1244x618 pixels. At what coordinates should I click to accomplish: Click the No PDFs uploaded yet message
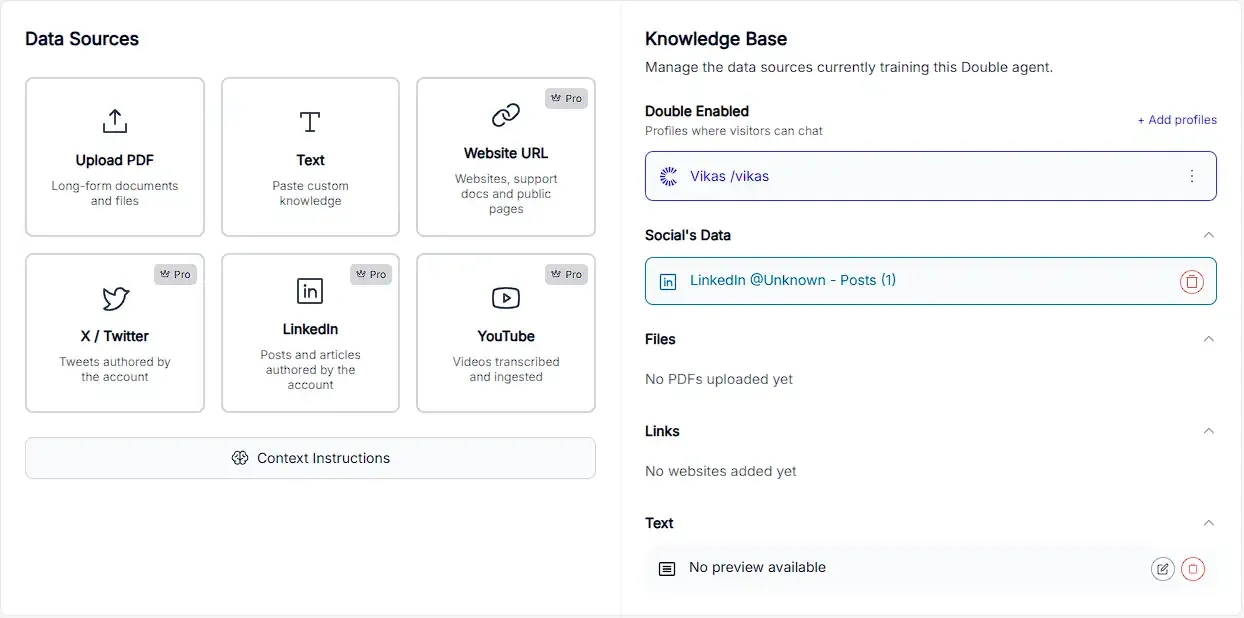[719, 379]
